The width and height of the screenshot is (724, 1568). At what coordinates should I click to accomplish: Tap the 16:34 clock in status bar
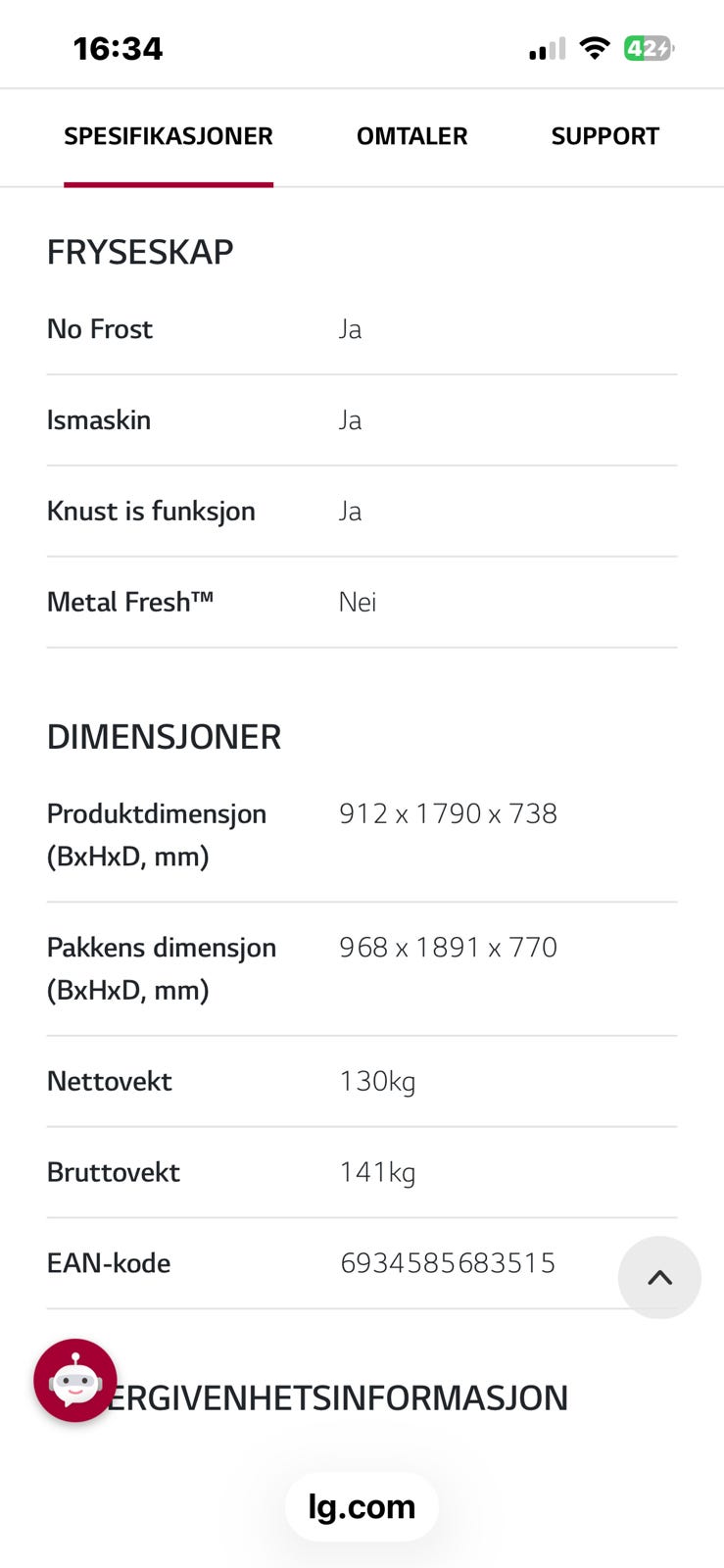tap(118, 48)
